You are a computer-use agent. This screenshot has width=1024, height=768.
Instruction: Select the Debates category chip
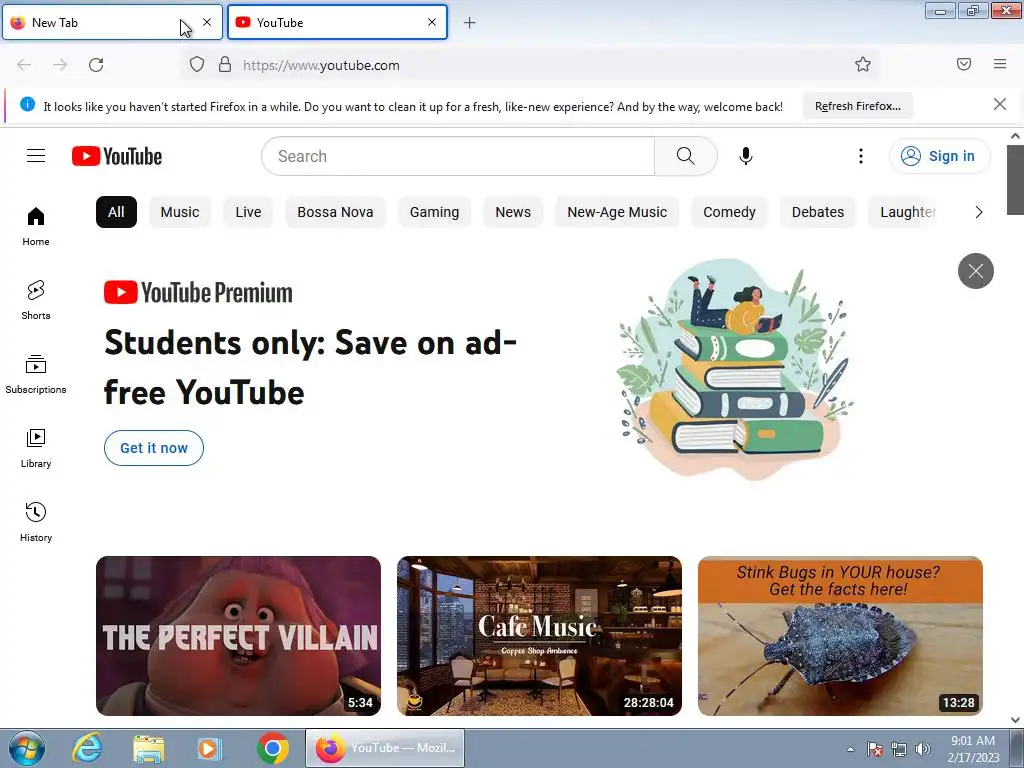pos(818,212)
